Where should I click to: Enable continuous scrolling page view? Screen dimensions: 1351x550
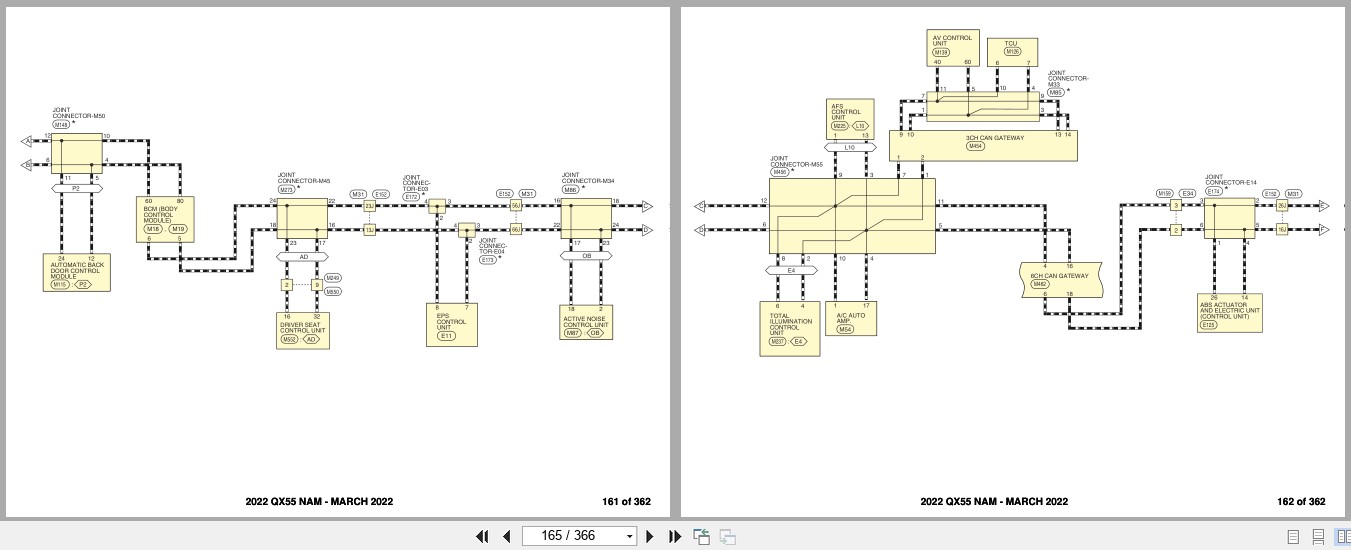(1318, 536)
